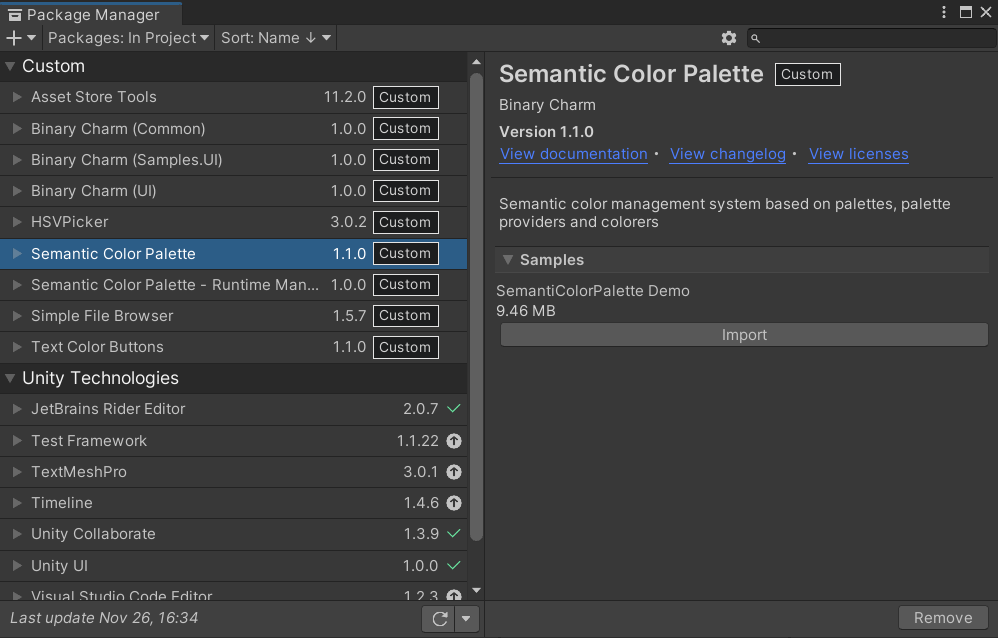This screenshot has height=638, width=998.
Task: Click the search magnifier icon
Action: 756,39
